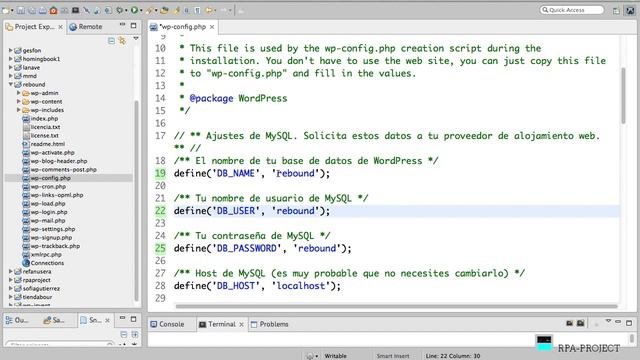
Task: Expand the rpaproject project
Action: [x=11, y=280]
